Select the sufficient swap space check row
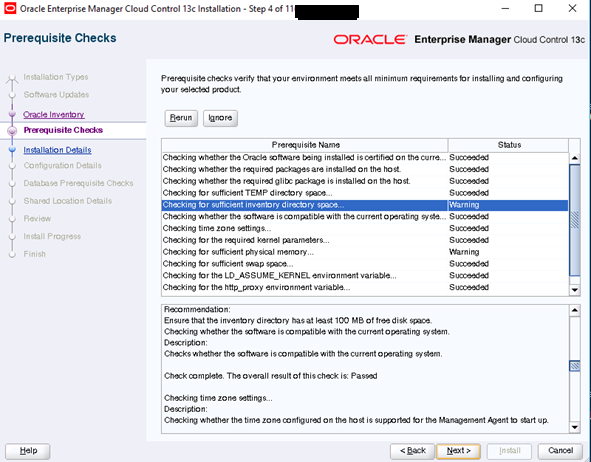Screen dimensions: 591x462 point(364,264)
